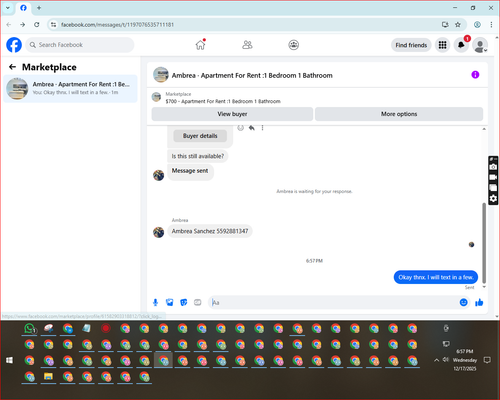This screenshot has height=400, width=500.
Task: Click the 'Message sent' bubble
Action: pos(190,172)
